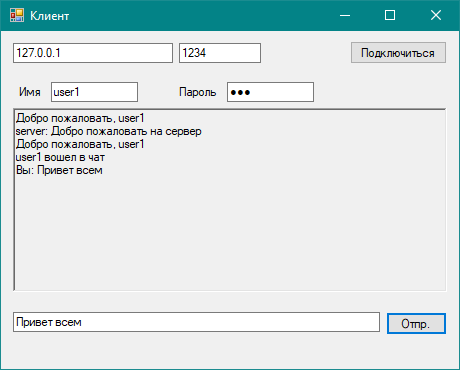Select the 'Вы: Привет всем' chat line
The image size is (460, 370).
[x=59, y=170]
